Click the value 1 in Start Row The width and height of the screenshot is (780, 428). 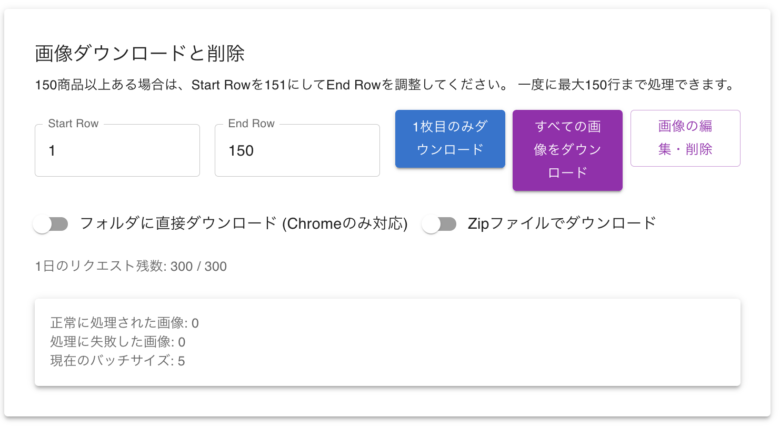52,151
